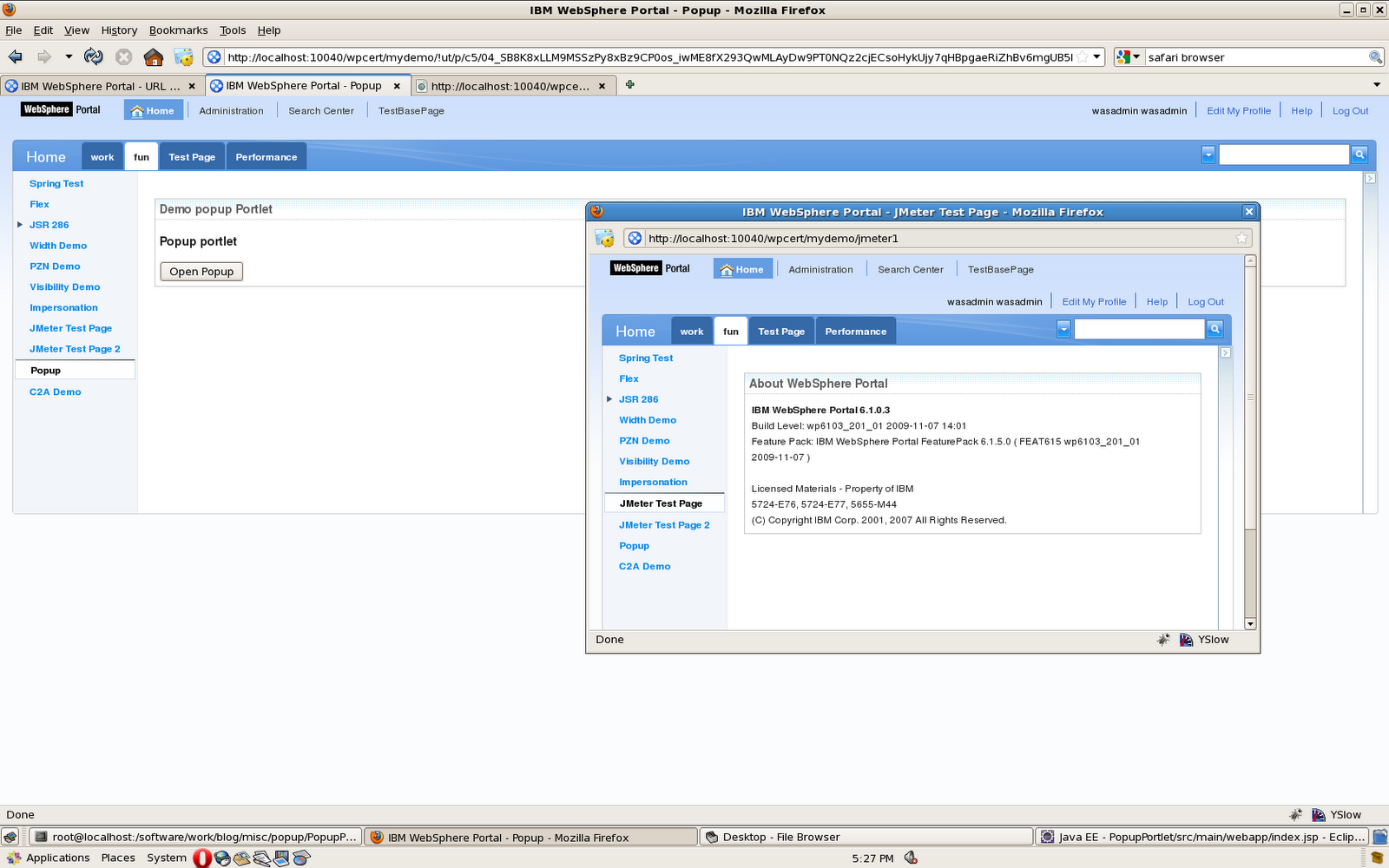Click the search magnifier in Firefox search box
Viewport: 1389px width, 868px height.
tap(1375, 57)
